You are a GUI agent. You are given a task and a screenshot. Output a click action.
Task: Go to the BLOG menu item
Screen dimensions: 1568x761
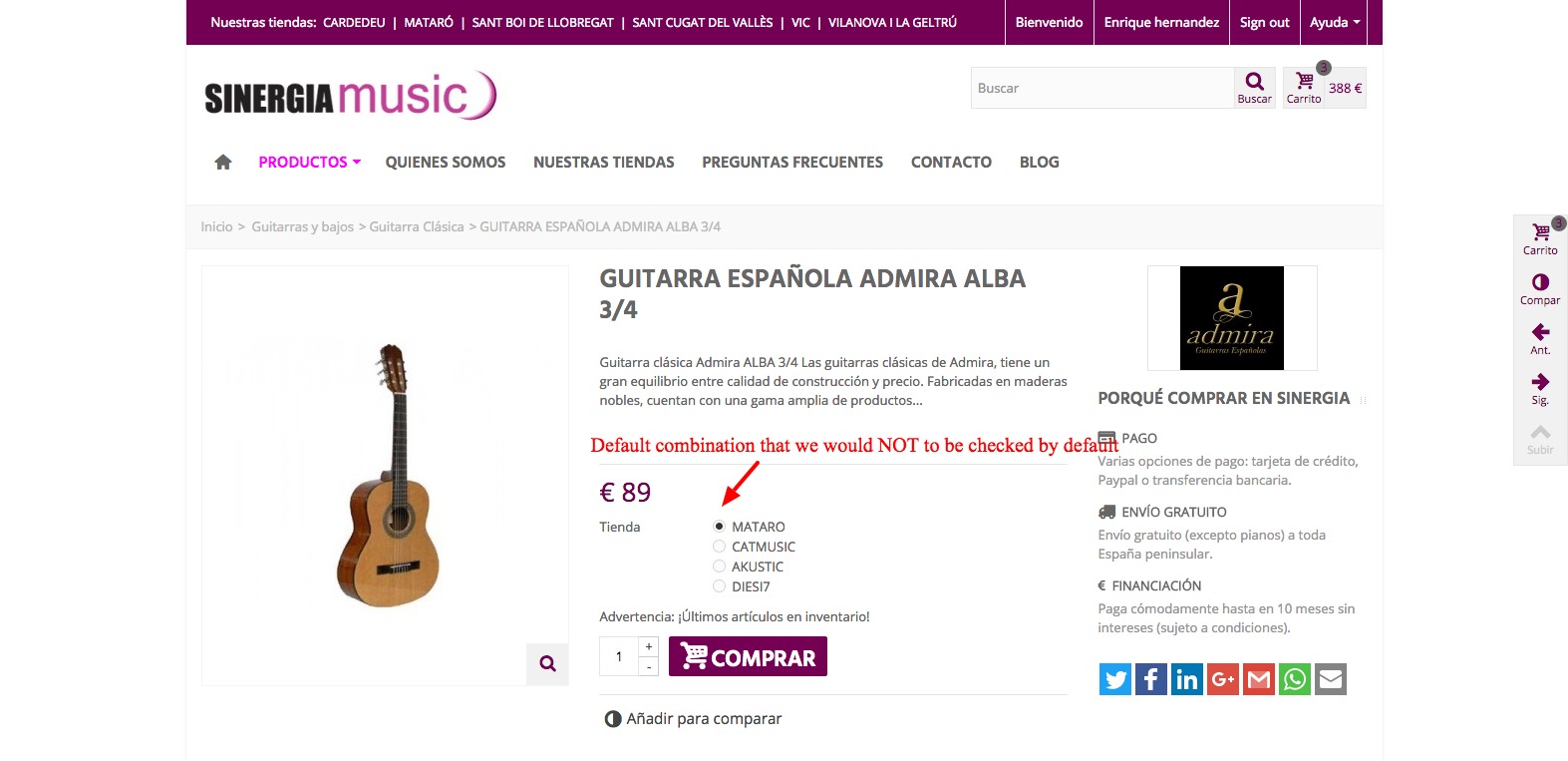pyautogui.click(x=1039, y=162)
